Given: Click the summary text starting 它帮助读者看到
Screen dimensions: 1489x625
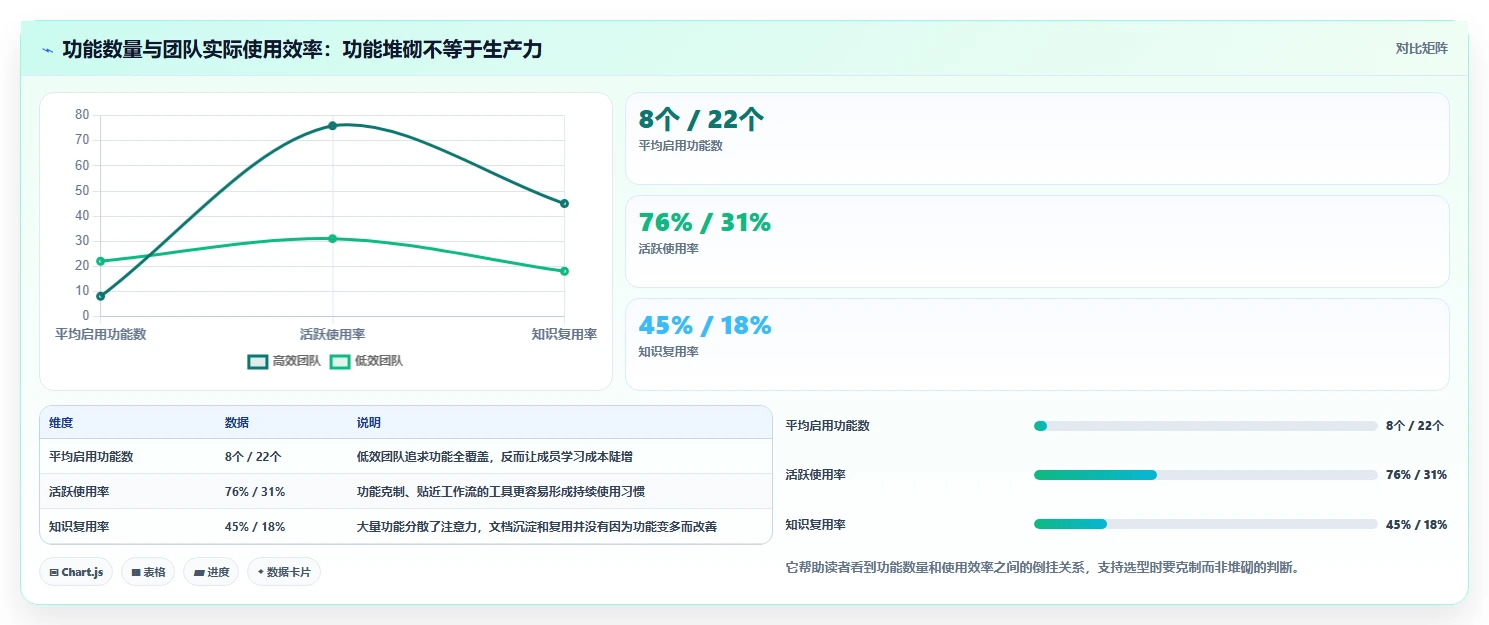Looking at the screenshot, I should pos(1042,567).
